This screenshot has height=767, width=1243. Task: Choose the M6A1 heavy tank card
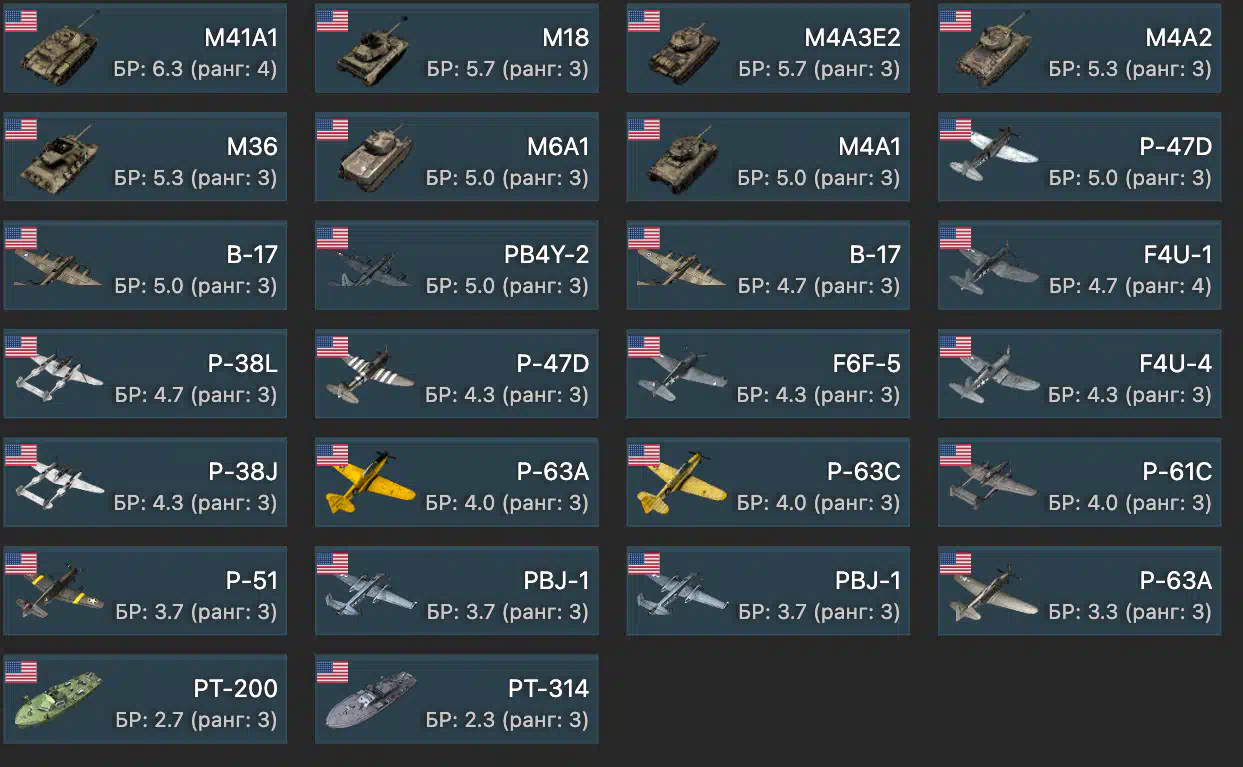point(457,158)
